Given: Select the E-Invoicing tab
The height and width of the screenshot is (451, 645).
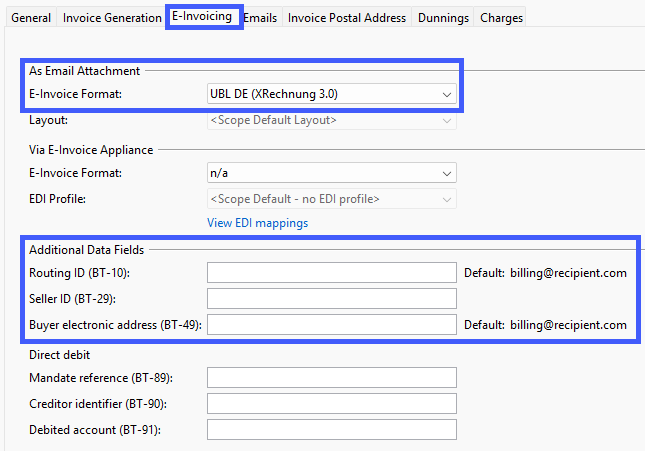Looking at the screenshot, I should coord(203,17).
